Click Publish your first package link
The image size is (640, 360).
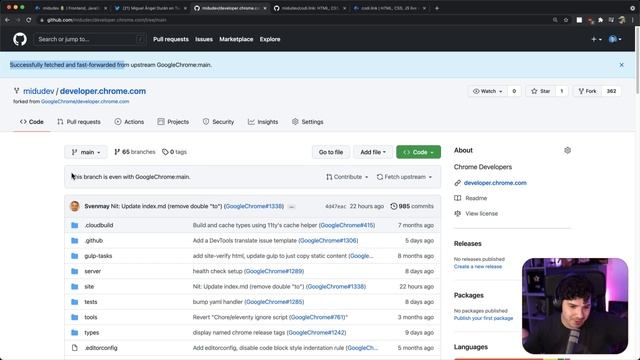(x=483, y=318)
